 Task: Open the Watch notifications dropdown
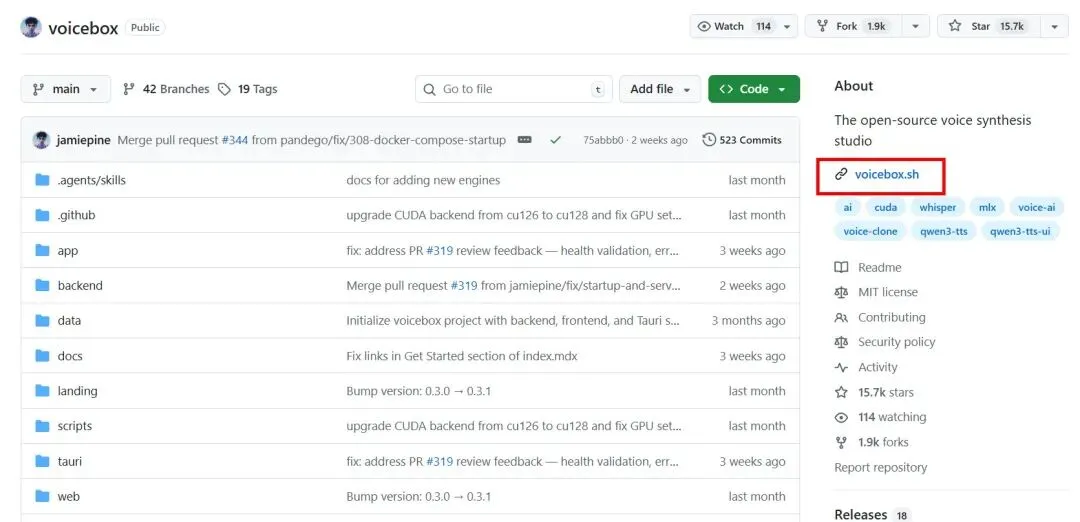(x=743, y=26)
